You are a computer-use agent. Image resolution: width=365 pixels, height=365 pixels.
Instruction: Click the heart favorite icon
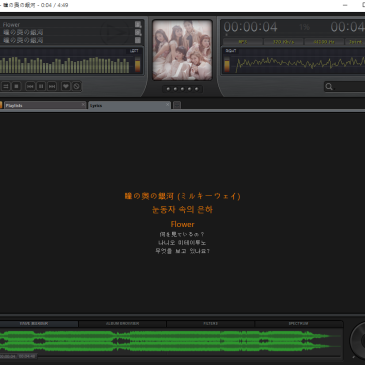[66, 86]
